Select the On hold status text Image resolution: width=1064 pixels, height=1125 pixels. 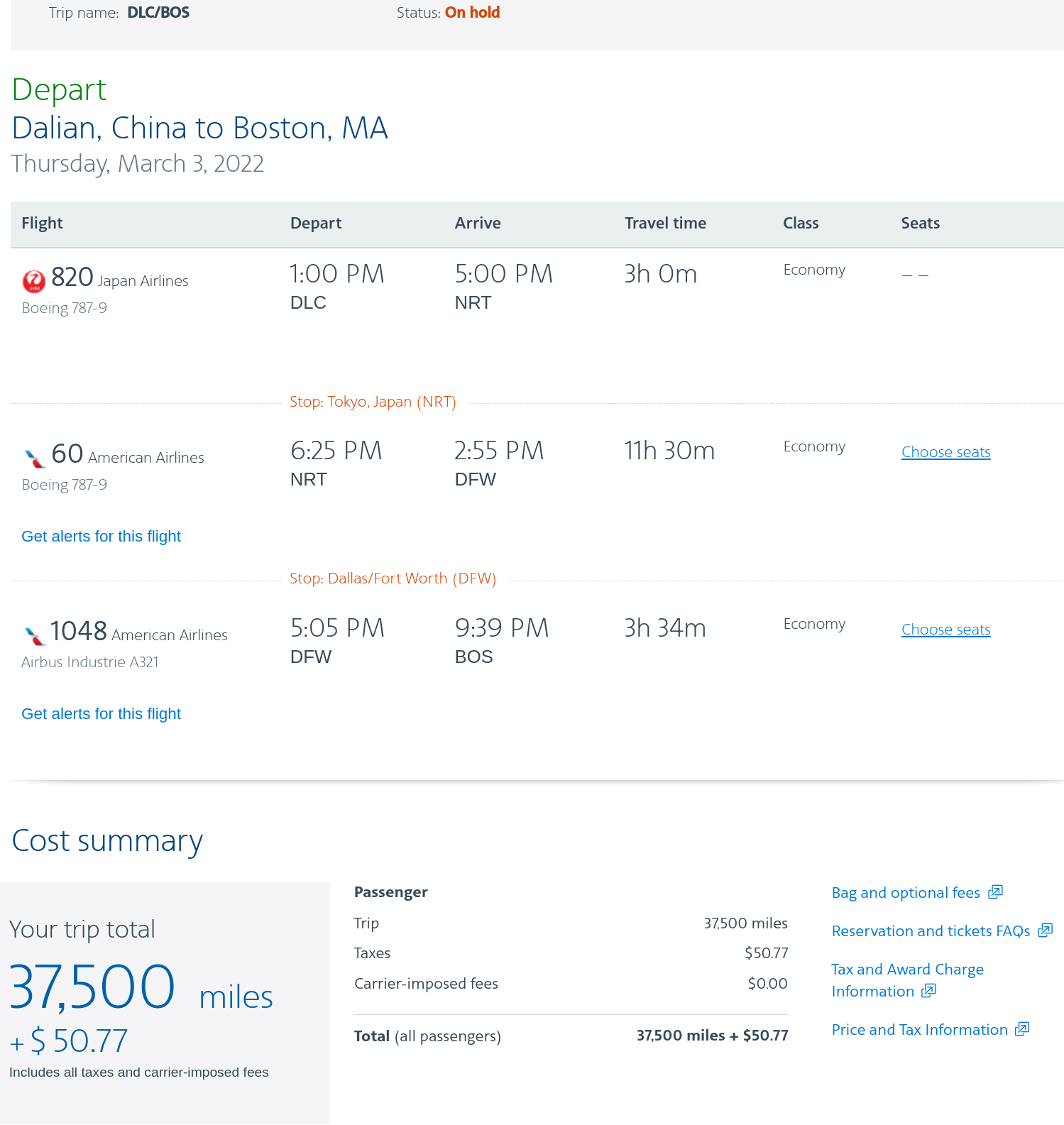[x=472, y=13]
